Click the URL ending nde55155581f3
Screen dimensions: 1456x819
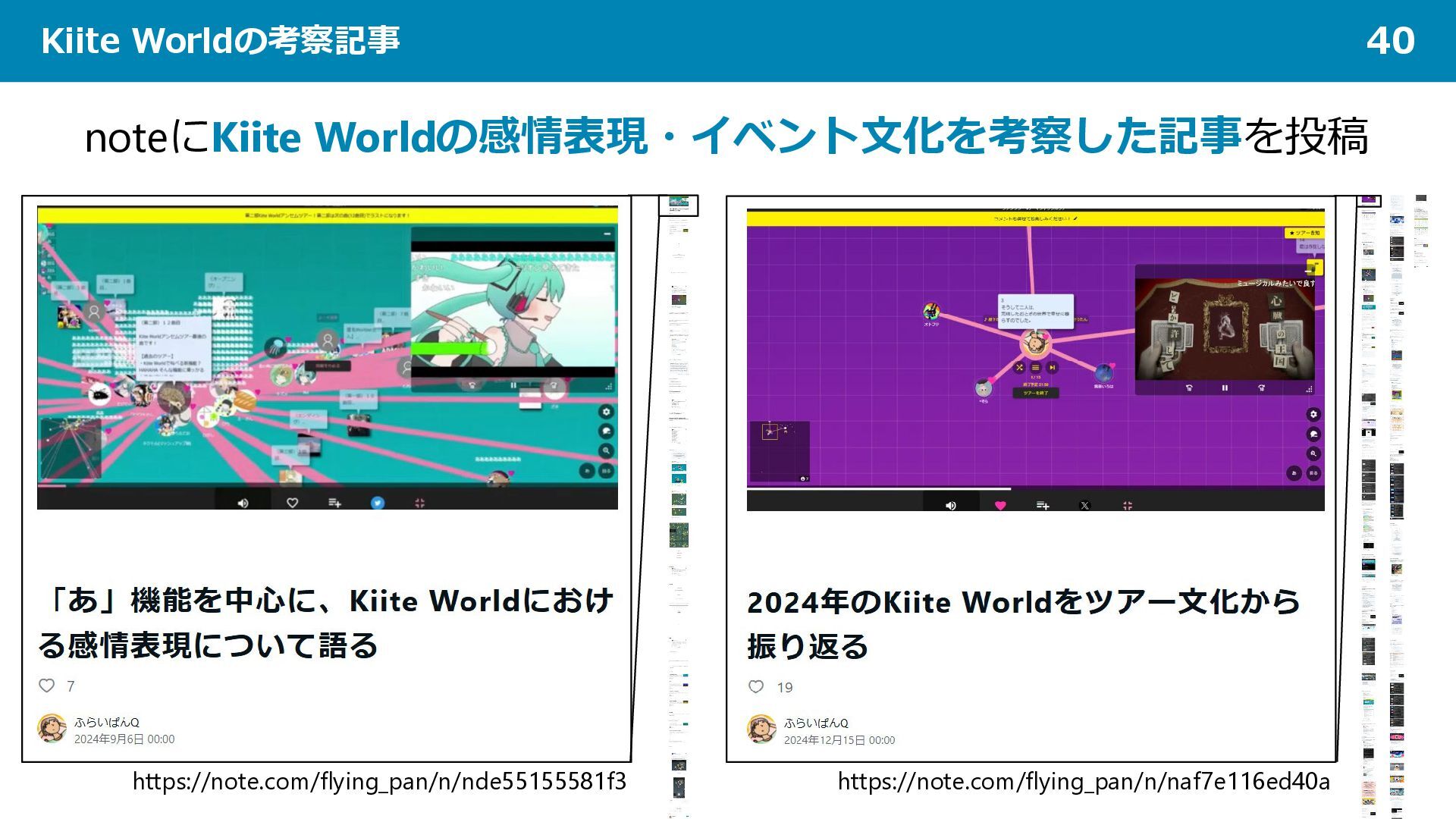[379, 781]
